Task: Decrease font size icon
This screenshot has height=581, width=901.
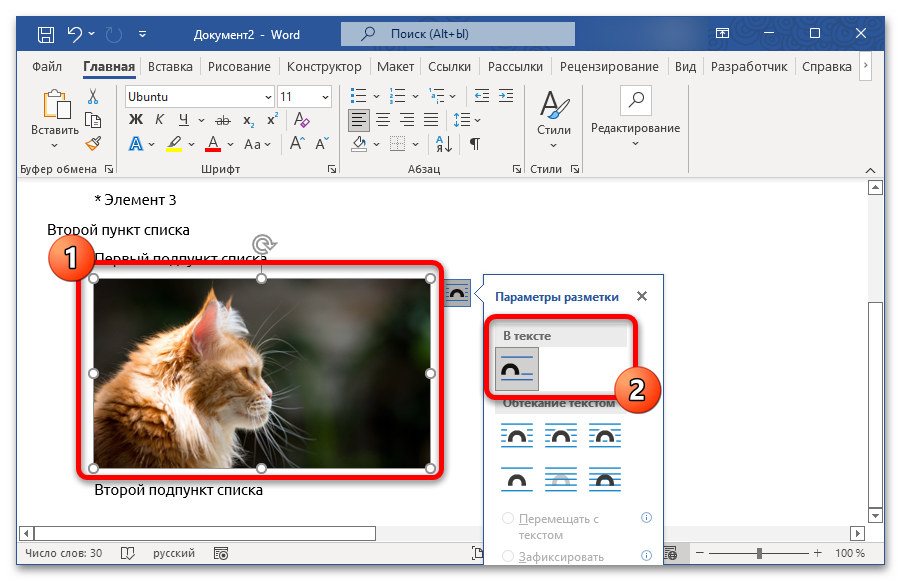Action: (322, 143)
